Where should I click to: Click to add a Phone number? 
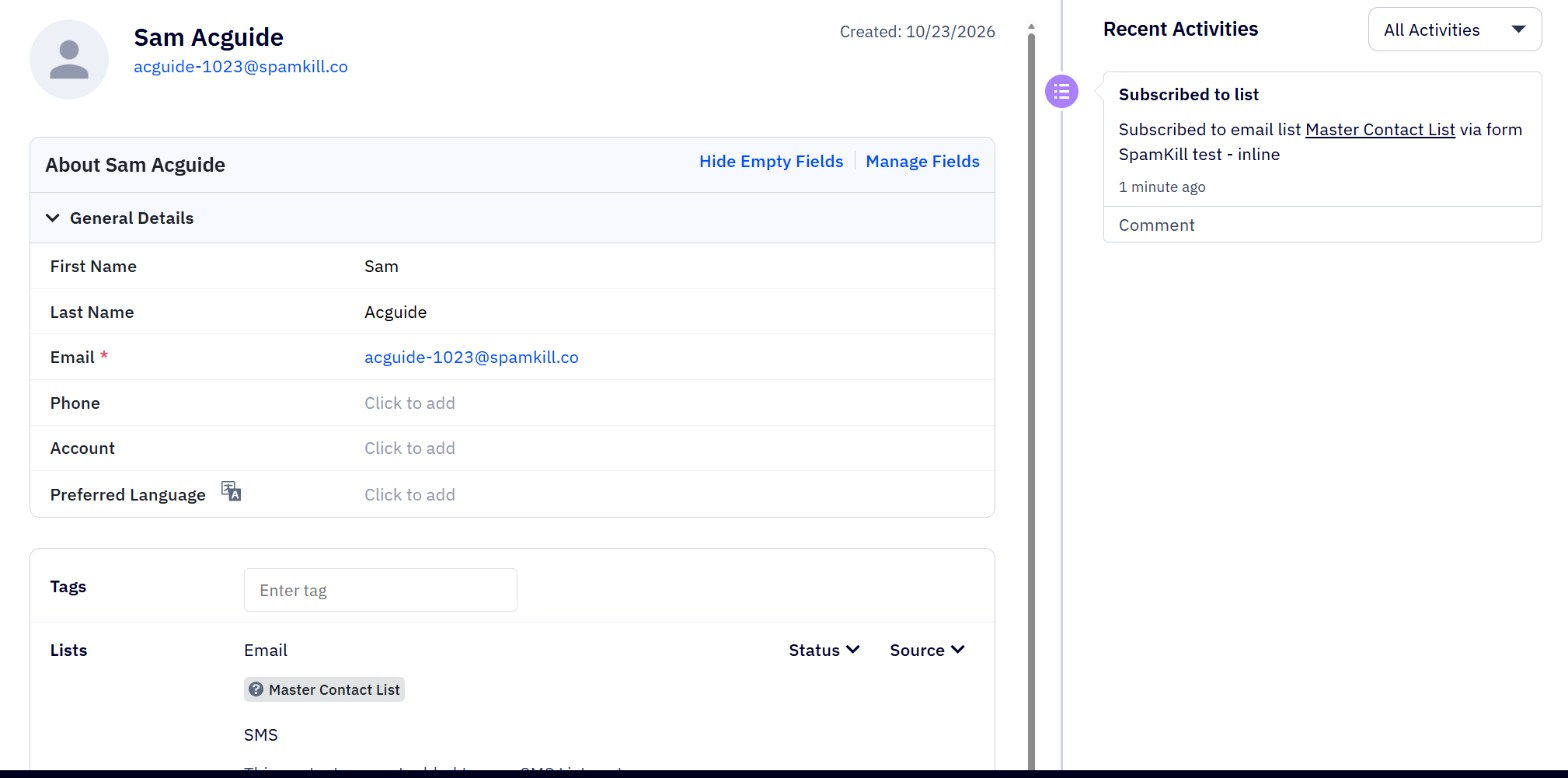[x=410, y=403]
